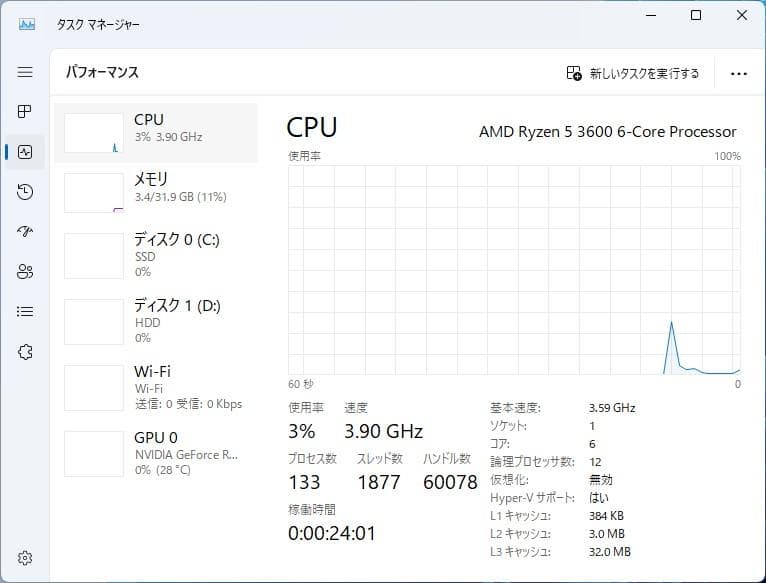Click the large CPU usage graph
The height and width of the screenshot is (583, 766).
514,270
